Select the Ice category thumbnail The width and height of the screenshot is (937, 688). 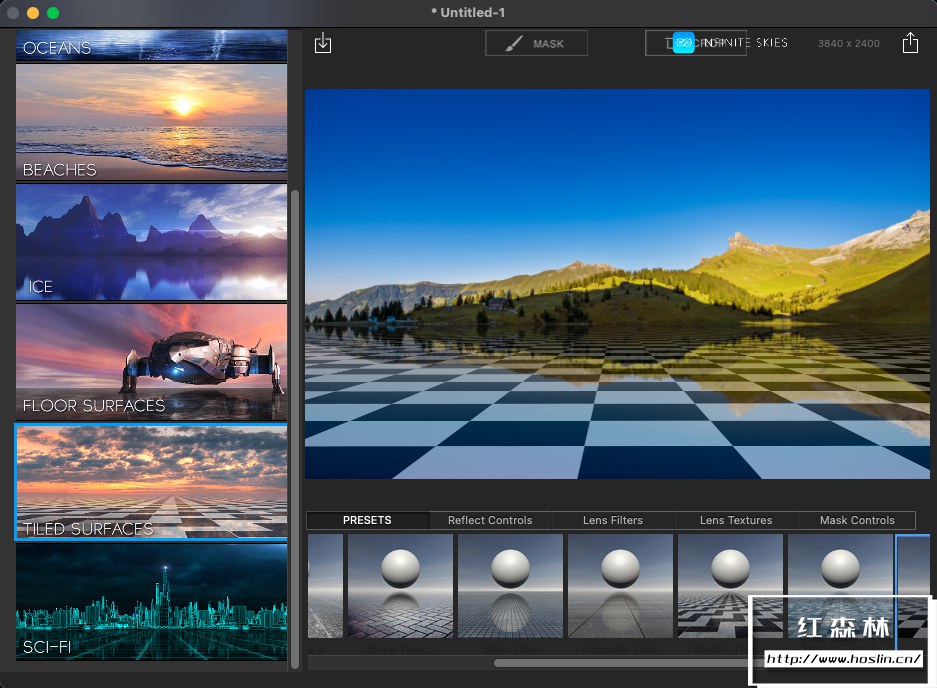click(151, 242)
